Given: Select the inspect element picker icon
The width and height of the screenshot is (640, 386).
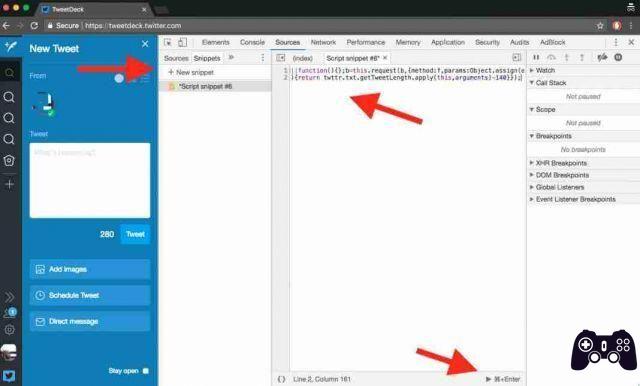Looking at the screenshot, I should (x=167, y=42).
